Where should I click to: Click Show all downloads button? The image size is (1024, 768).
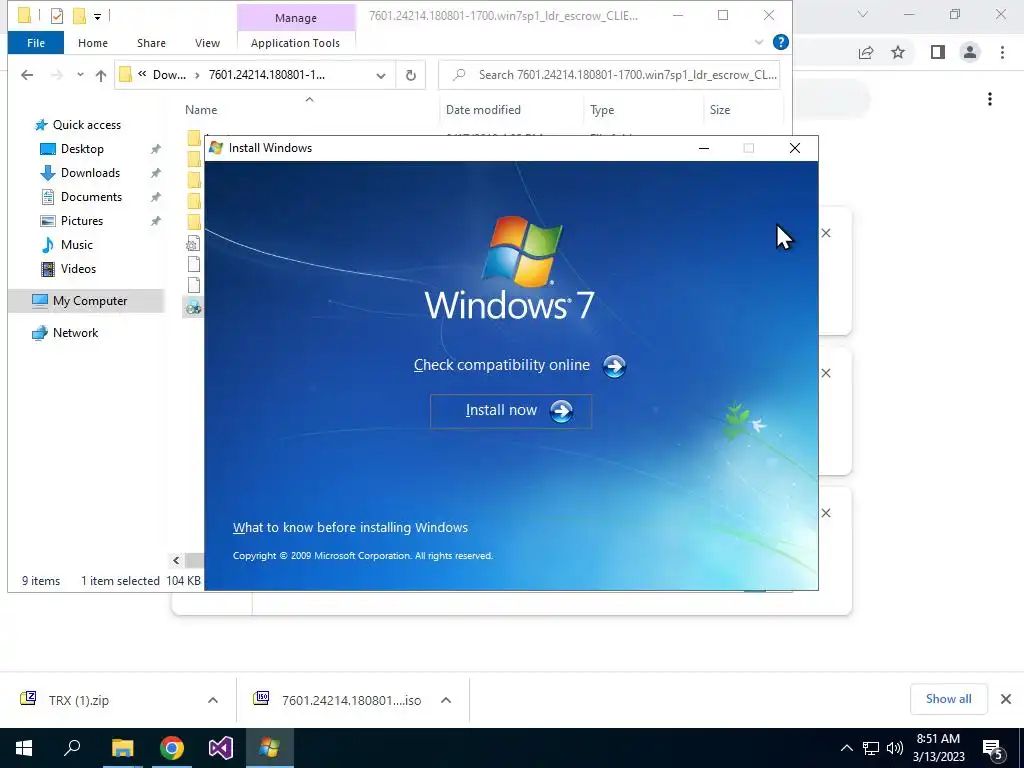click(x=948, y=699)
